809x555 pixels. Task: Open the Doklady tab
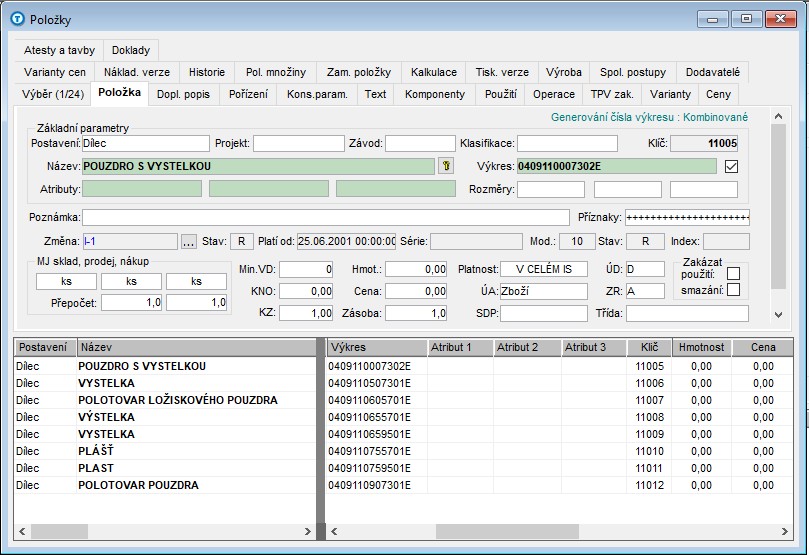coord(131,50)
